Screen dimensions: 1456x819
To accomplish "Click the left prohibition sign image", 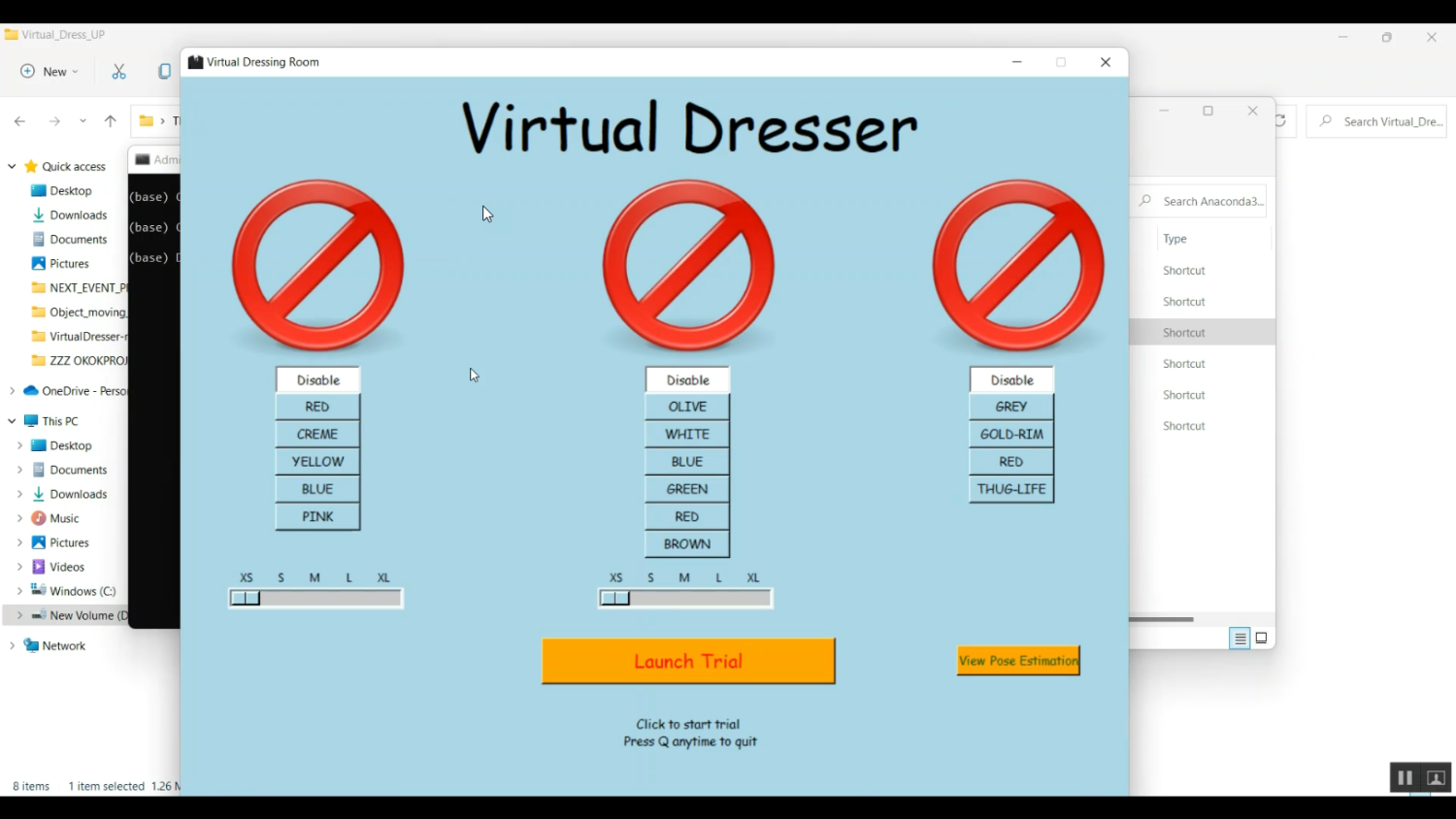I will (317, 265).
